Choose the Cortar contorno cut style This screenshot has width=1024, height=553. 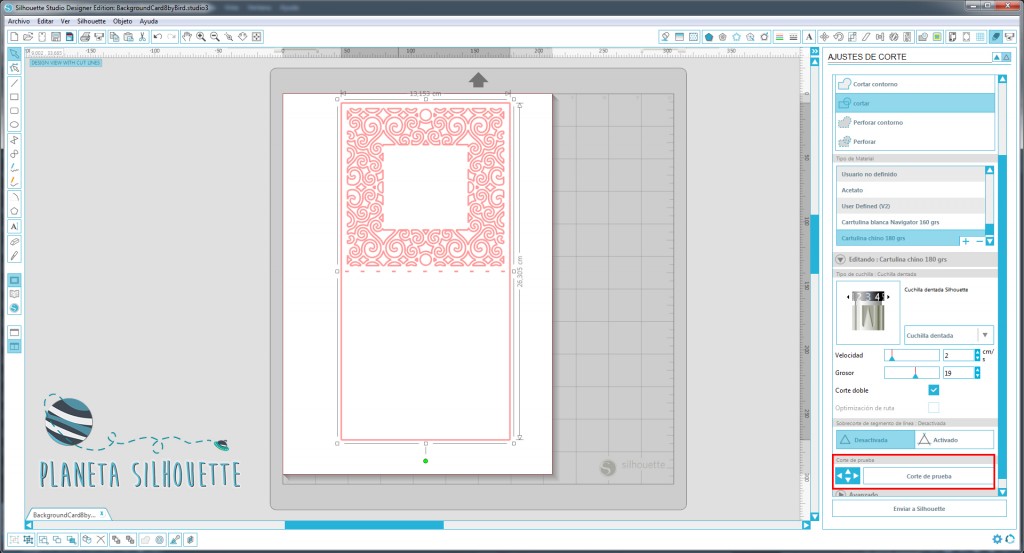pyautogui.click(x=915, y=84)
